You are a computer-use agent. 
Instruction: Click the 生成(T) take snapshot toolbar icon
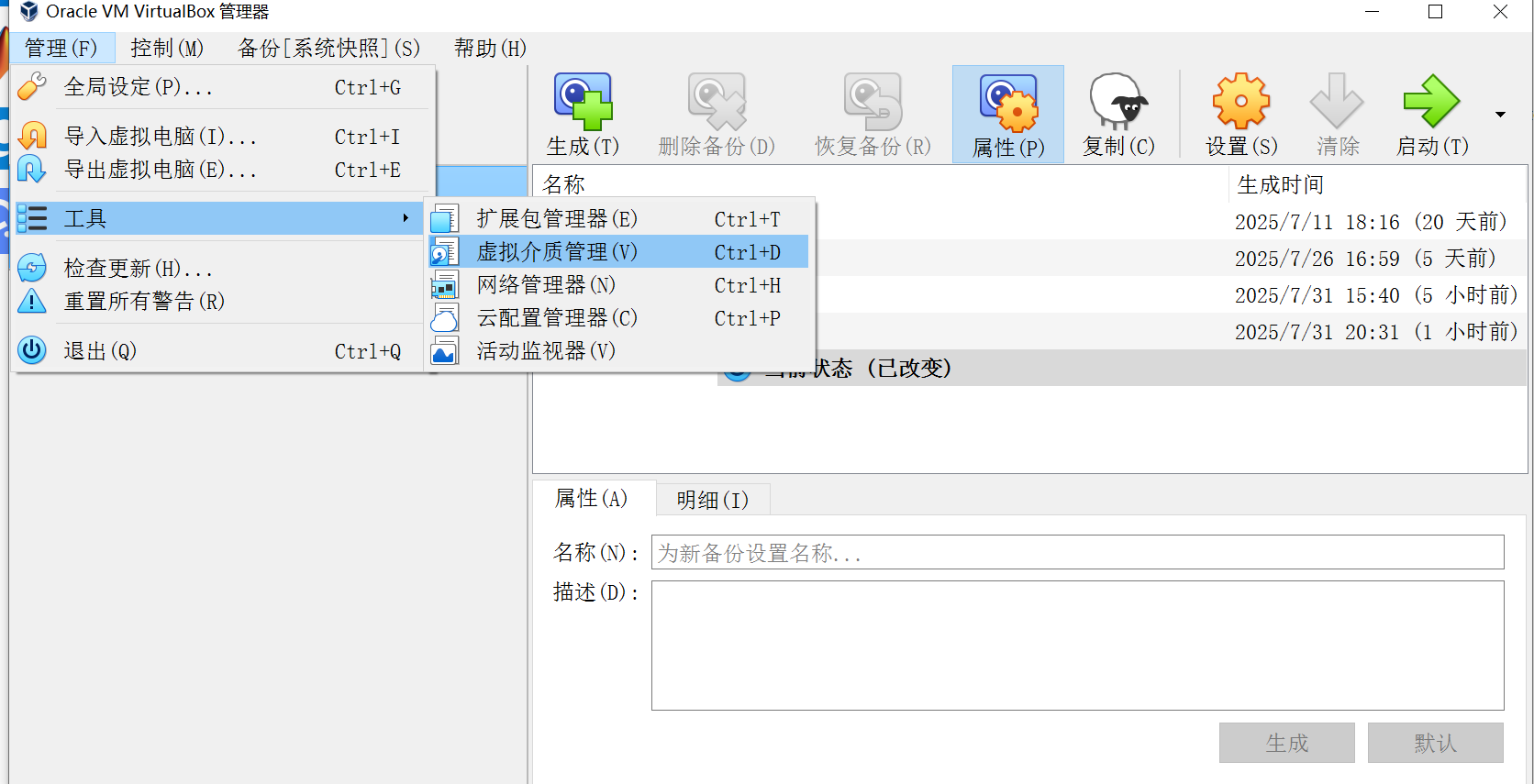tap(583, 101)
